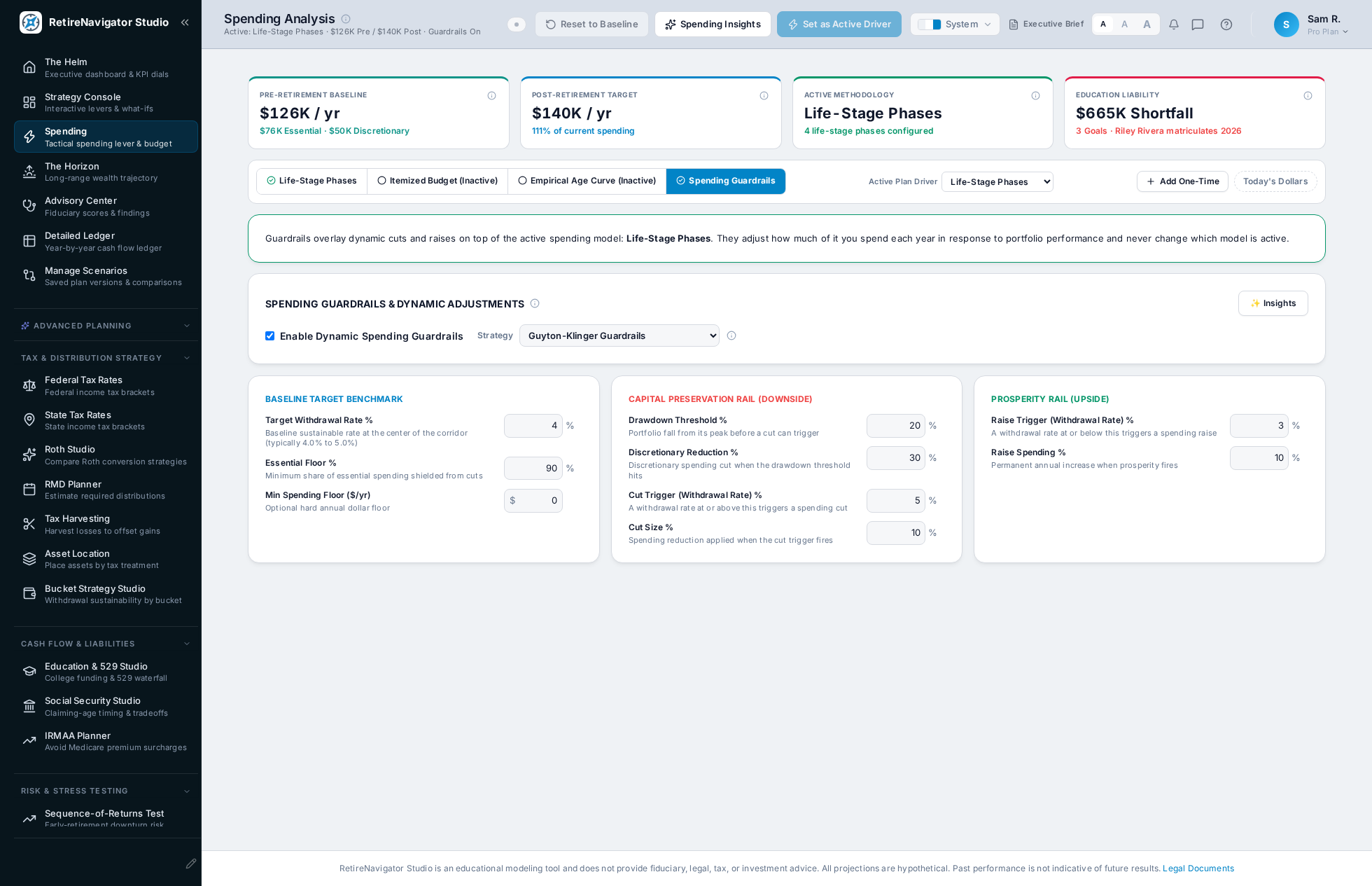
Task: Click the sparkle Insights button
Action: (x=1273, y=303)
